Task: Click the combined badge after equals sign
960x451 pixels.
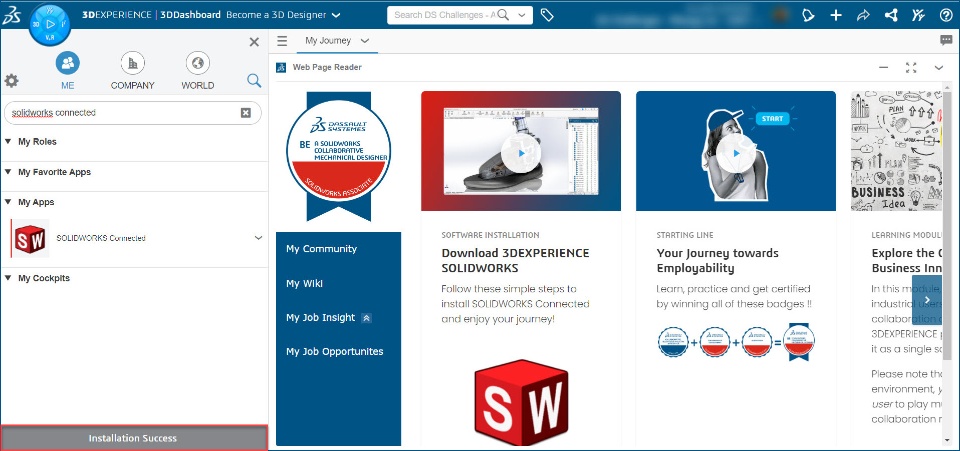Action: (799, 341)
